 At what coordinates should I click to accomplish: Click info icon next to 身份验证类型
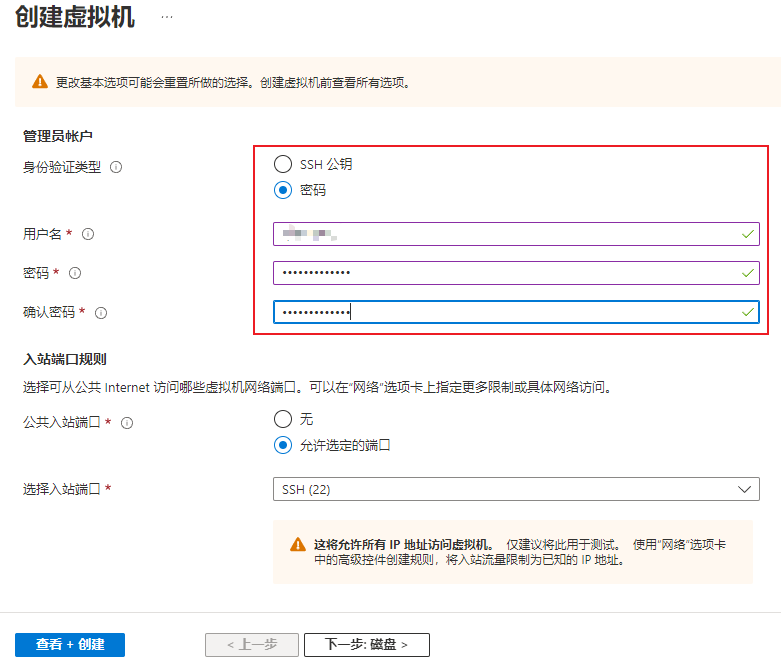point(116,167)
